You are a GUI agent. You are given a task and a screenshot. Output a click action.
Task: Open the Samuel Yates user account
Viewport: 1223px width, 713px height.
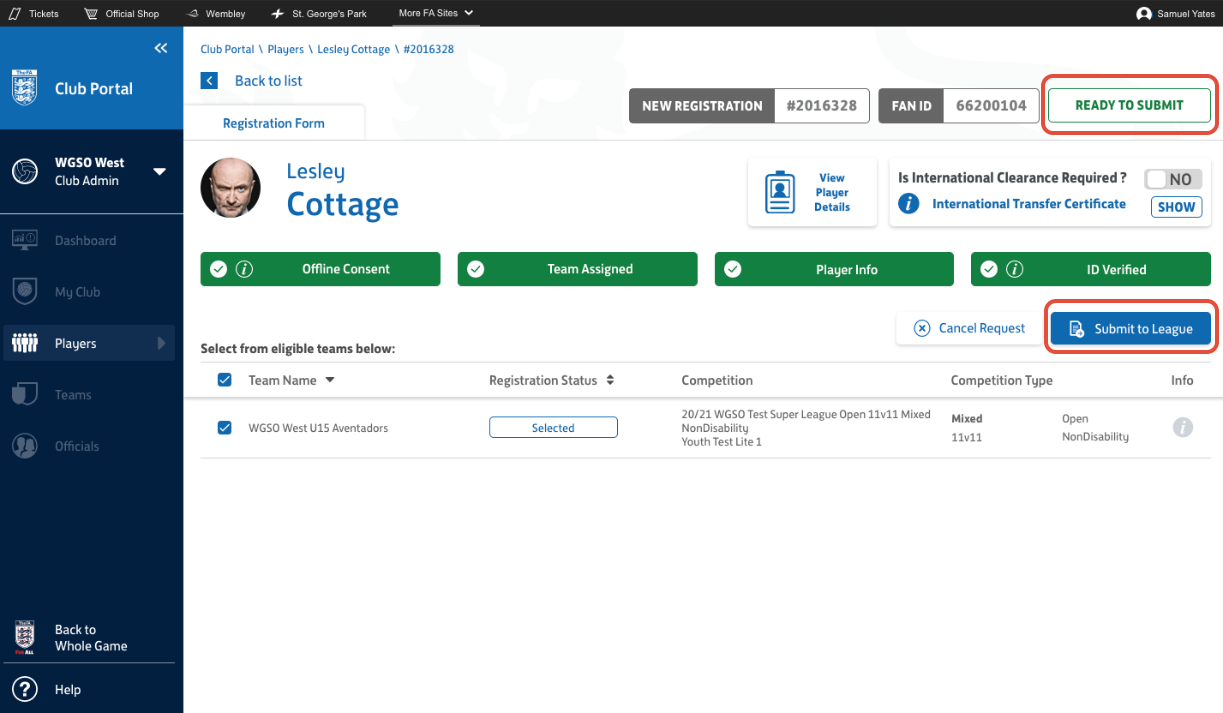tap(1176, 14)
